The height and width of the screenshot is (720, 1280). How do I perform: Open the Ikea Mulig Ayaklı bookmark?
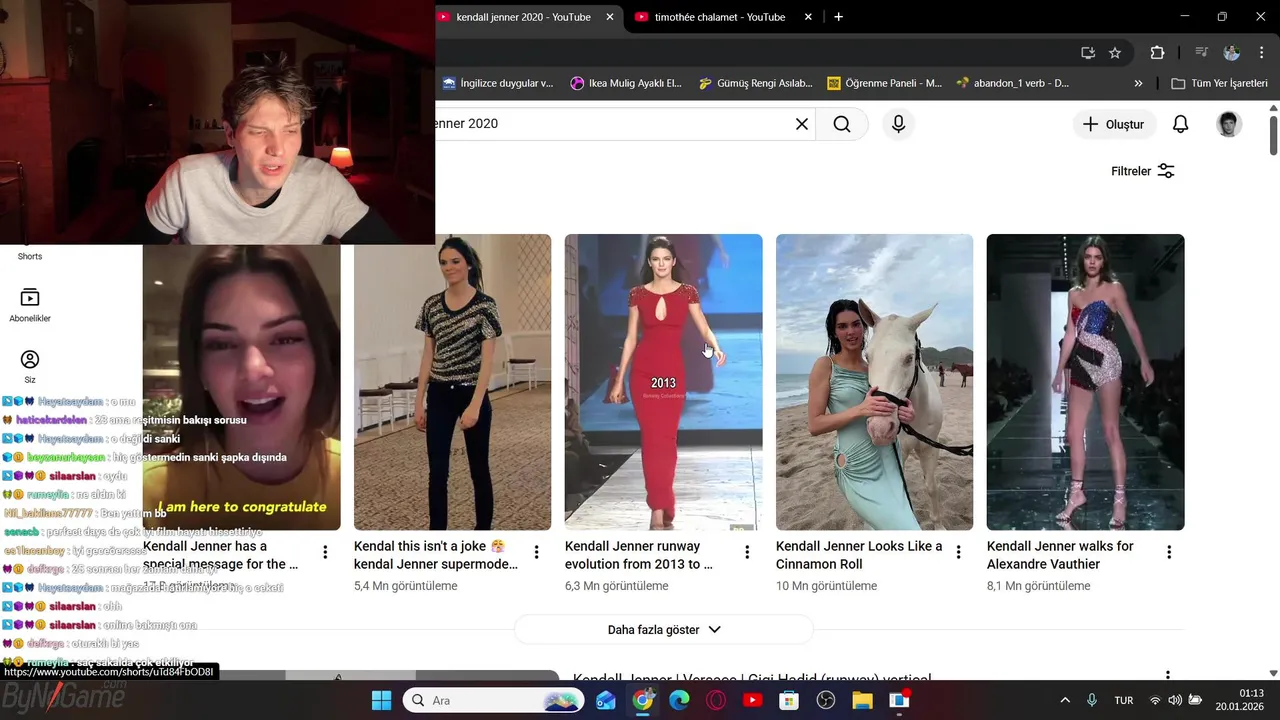point(626,83)
